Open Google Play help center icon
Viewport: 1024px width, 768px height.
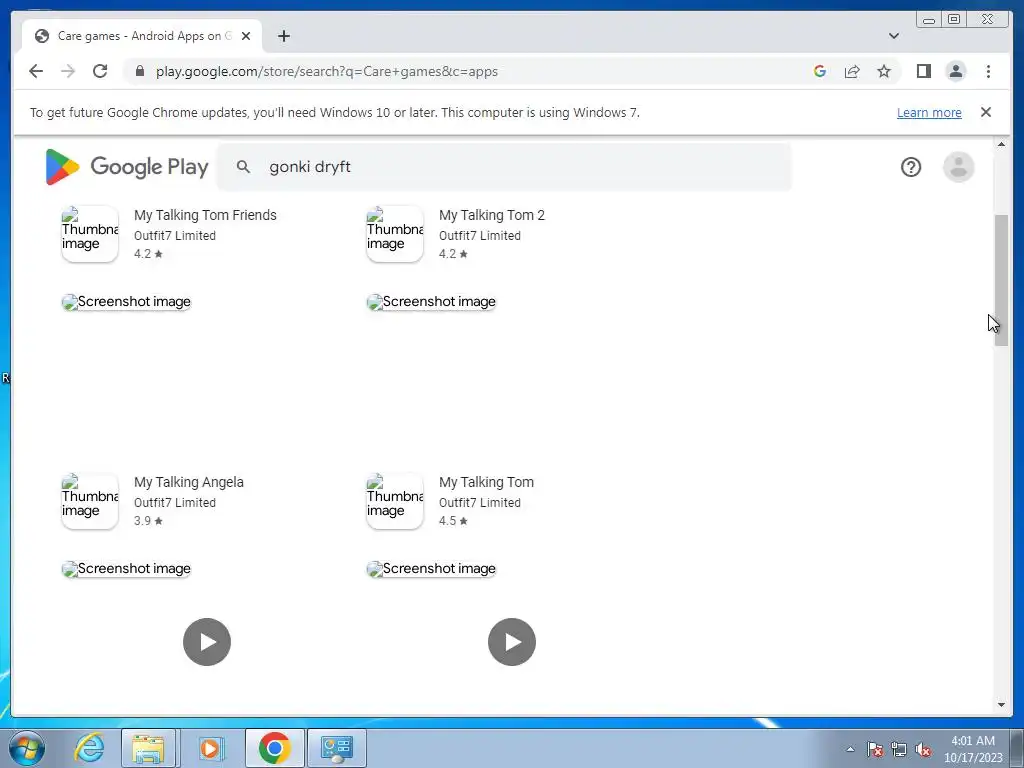click(x=910, y=167)
